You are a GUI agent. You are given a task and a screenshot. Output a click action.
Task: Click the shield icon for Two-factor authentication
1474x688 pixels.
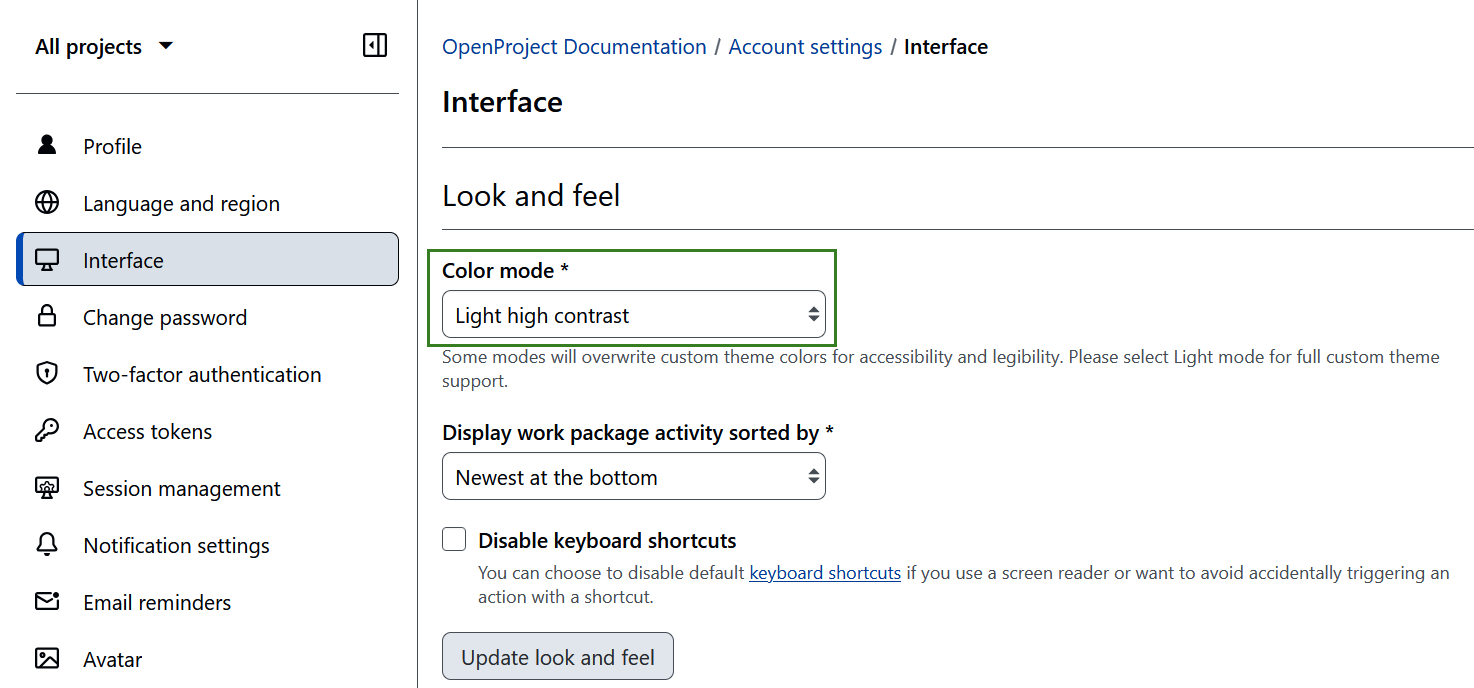46,374
